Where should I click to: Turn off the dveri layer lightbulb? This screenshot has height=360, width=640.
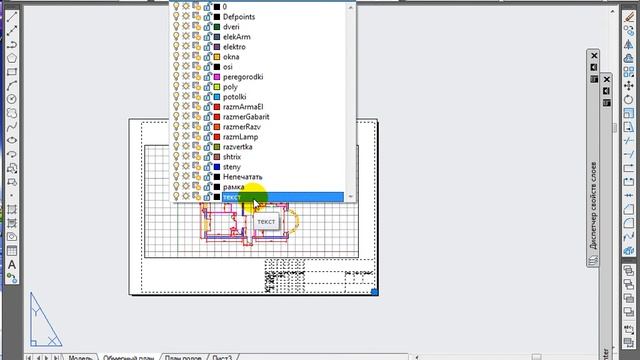tap(176, 27)
